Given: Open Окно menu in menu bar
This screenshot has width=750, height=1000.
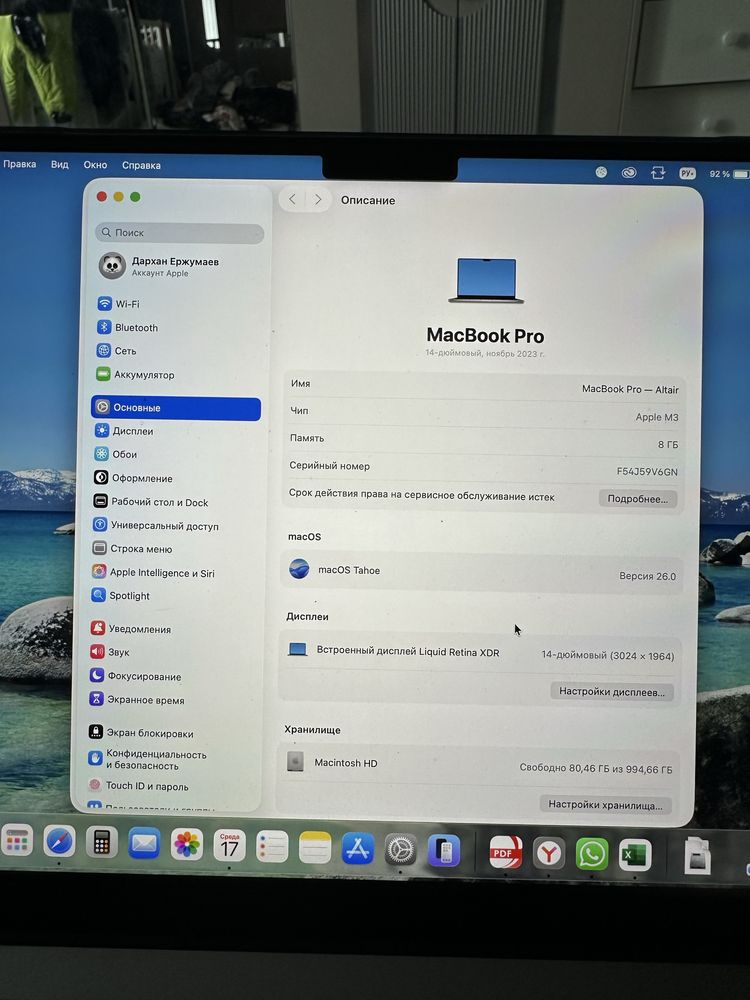Looking at the screenshot, I should coord(95,165).
